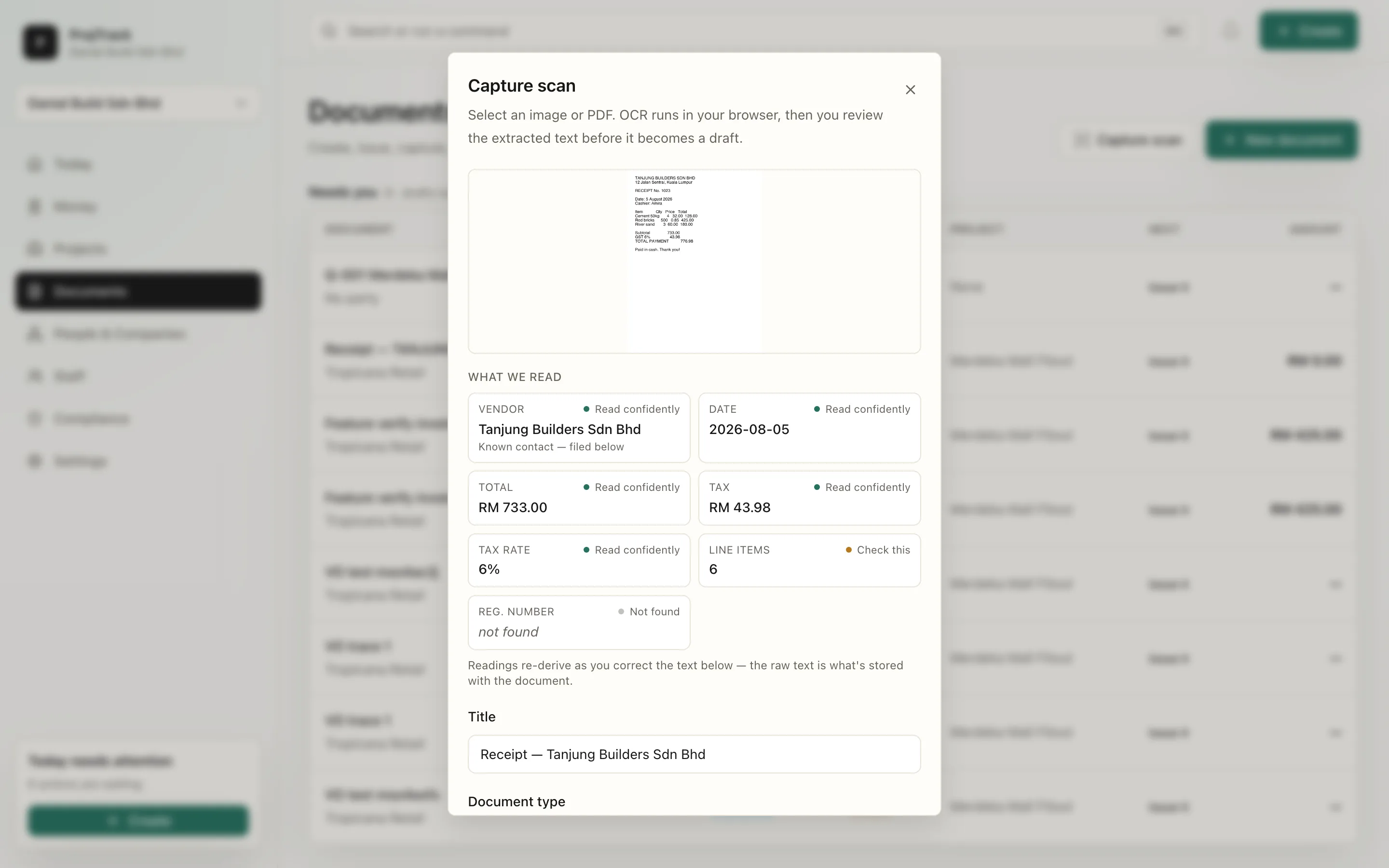Open Staff in the background sidebar
The height and width of the screenshot is (868, 1389).
[x=138, y=376]
